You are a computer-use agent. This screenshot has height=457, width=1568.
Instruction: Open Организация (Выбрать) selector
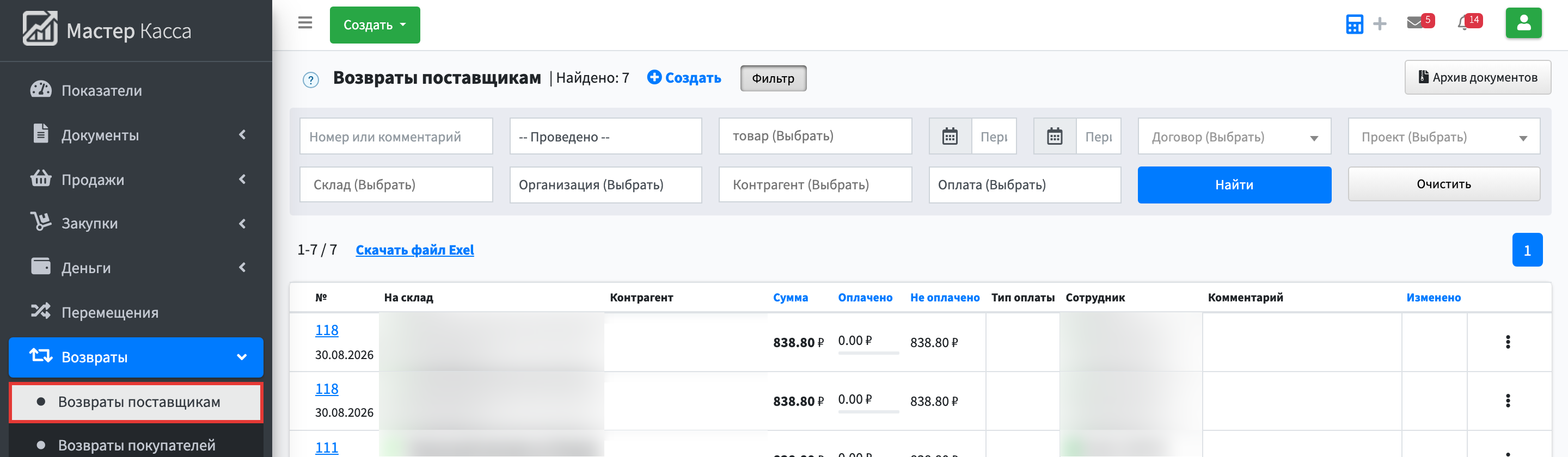pyautogui.click(x=605, y=184)
